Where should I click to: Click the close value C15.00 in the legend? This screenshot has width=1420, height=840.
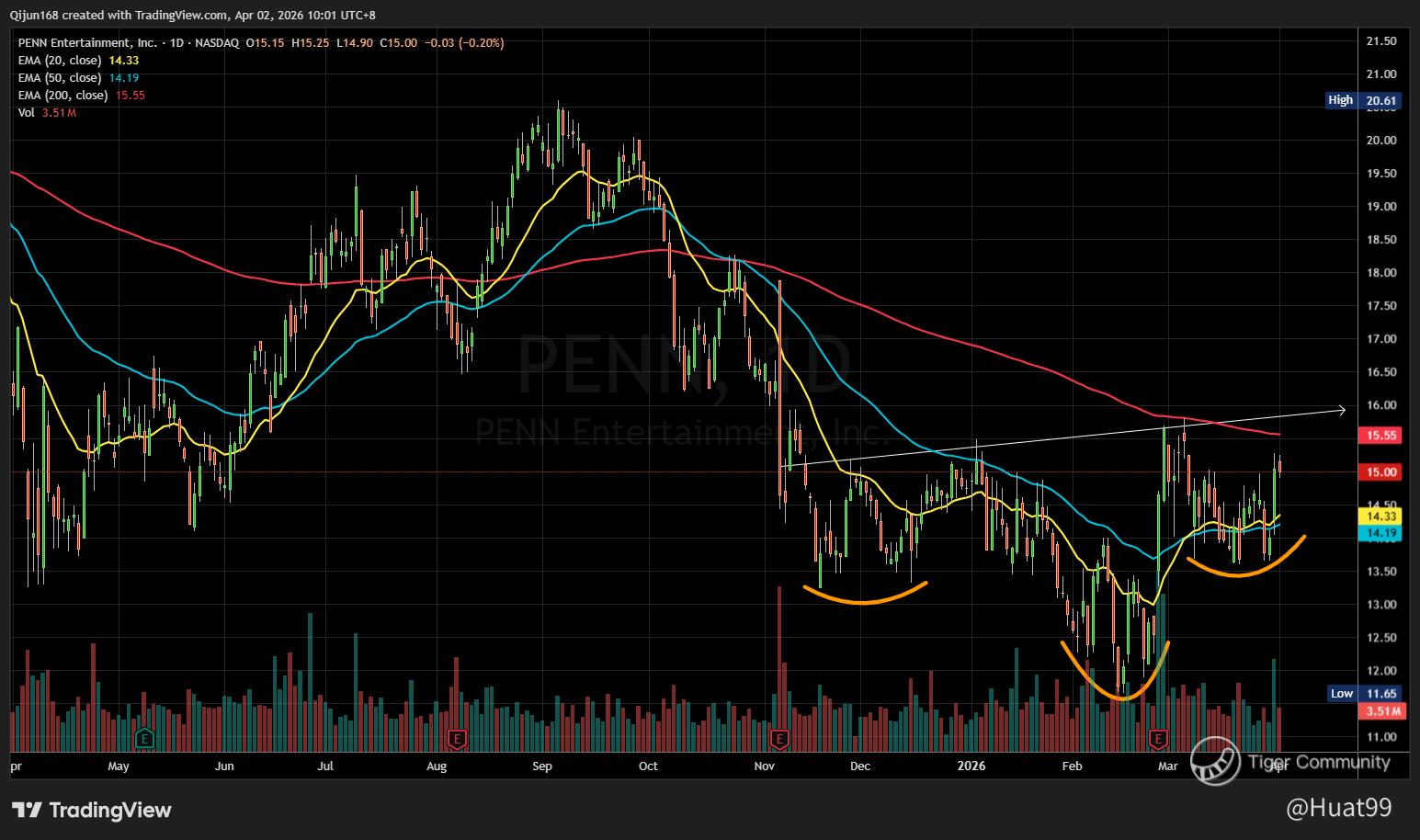tap(399, 43)
